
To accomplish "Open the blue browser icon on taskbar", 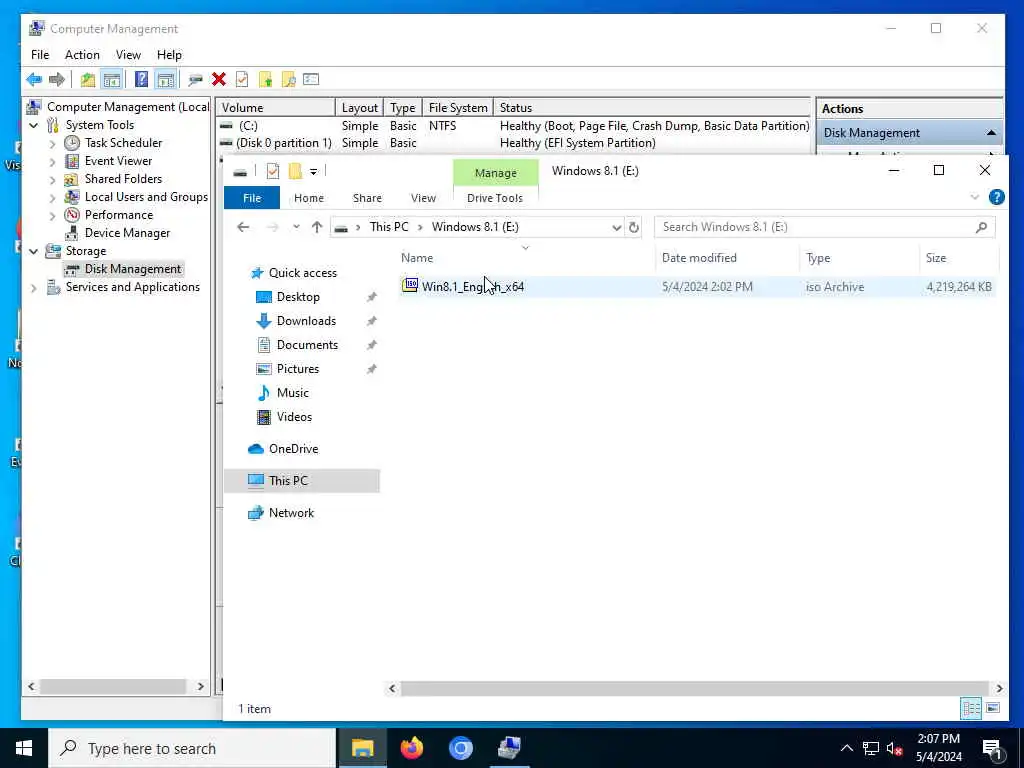I will [460, 748].
